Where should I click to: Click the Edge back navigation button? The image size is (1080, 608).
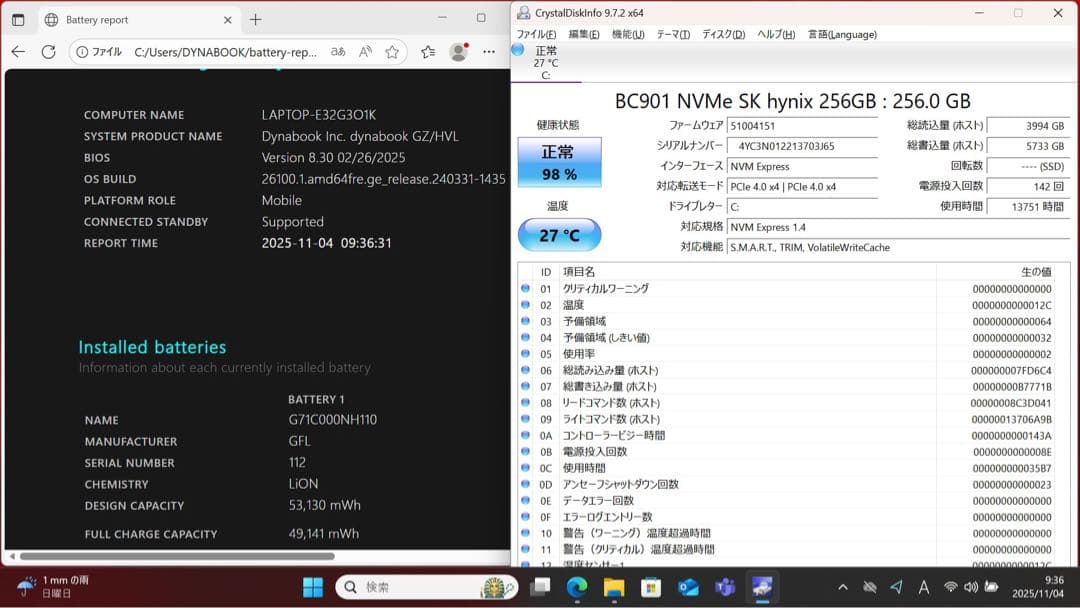[x=18, y=50]
